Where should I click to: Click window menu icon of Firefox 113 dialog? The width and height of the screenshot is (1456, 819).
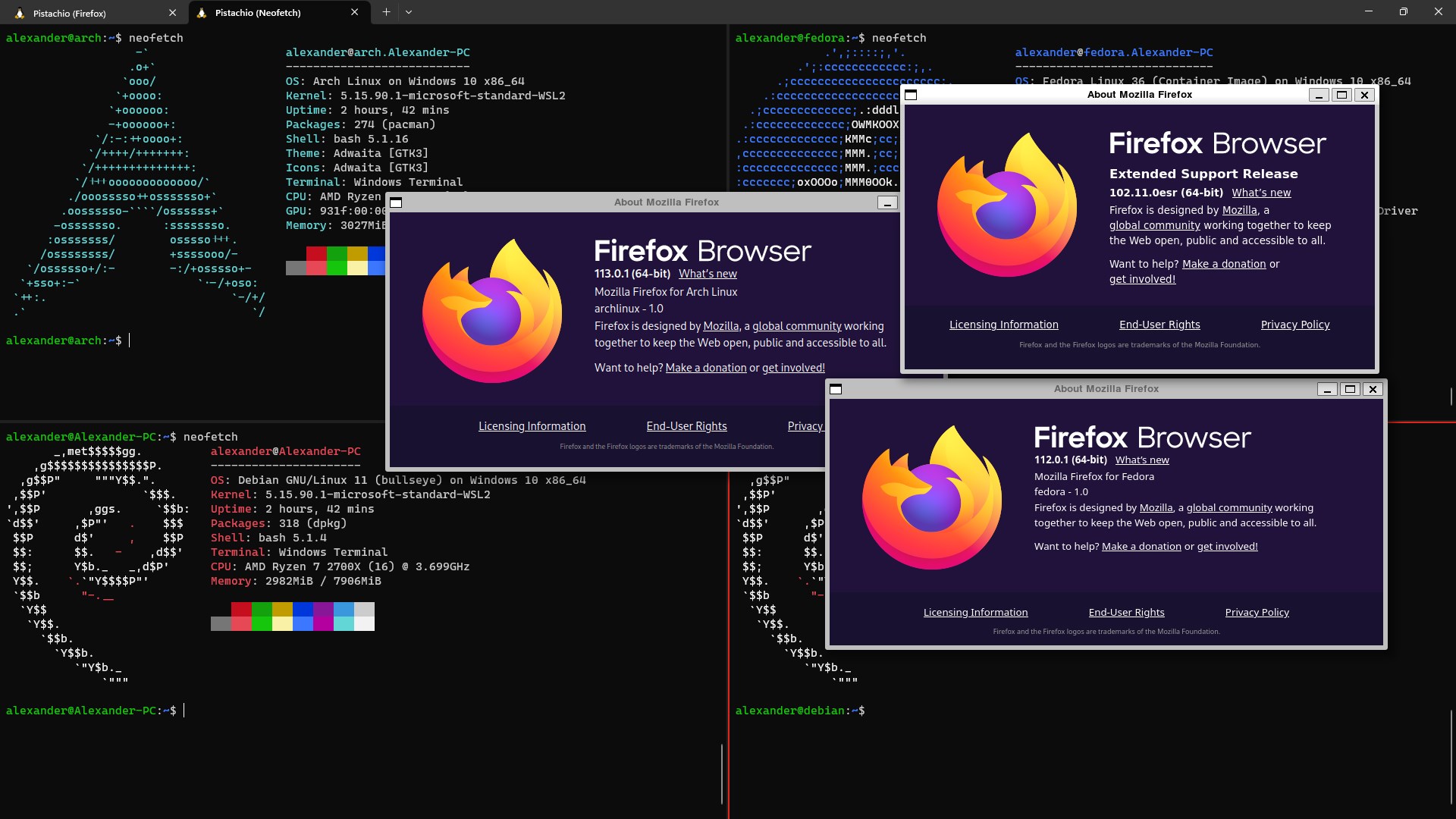[x=396, y=202]
